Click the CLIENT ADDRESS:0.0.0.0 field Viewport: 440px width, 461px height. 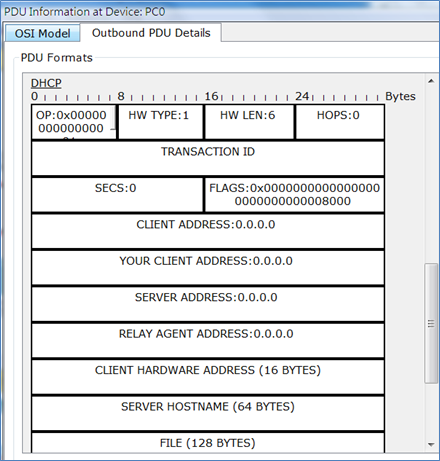[x=208, y=231]
